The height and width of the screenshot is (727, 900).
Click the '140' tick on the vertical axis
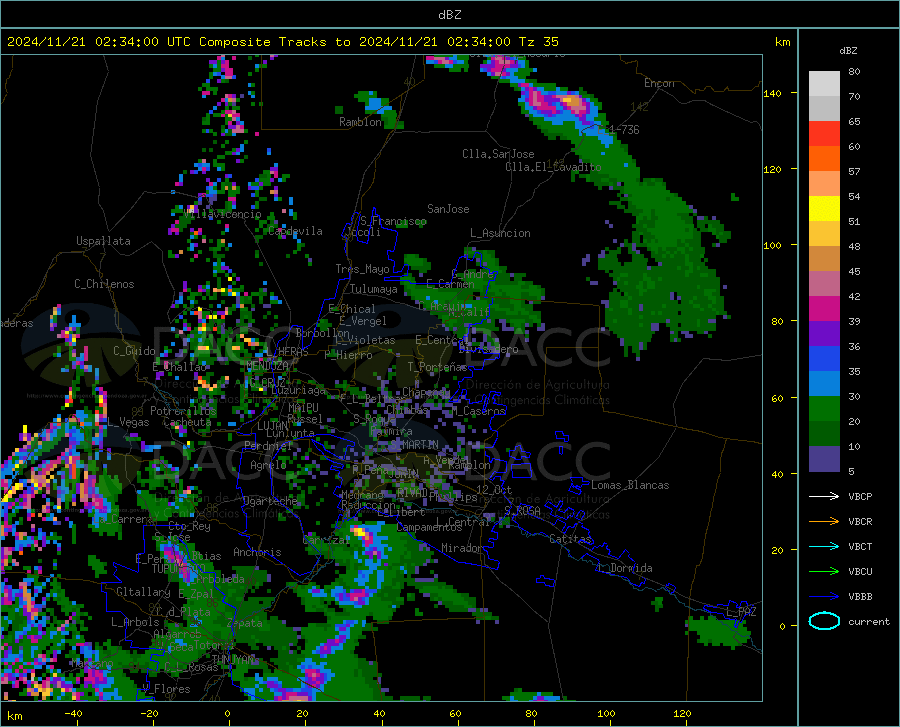[x=772, y=93]
